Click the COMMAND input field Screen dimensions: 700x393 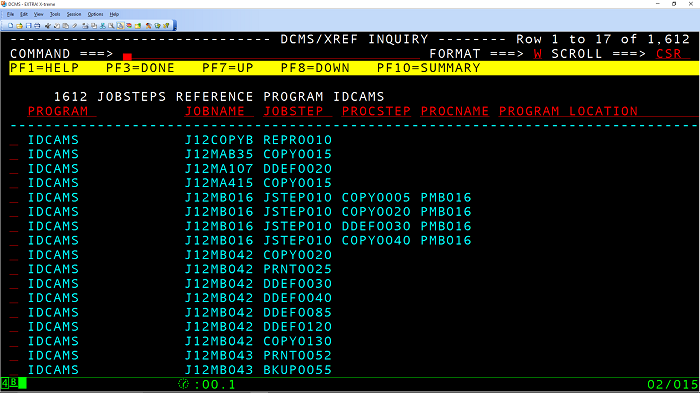point(271,54)
